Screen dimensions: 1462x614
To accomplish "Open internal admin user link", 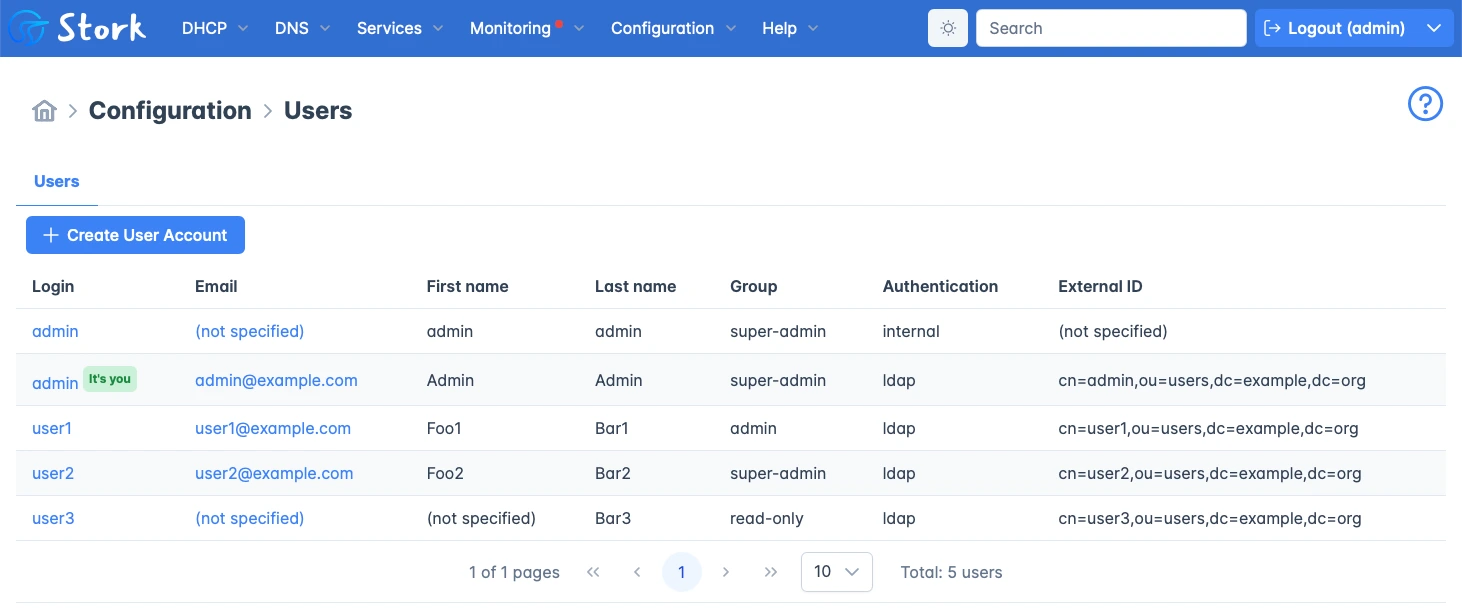I will [x=55, y=331].
